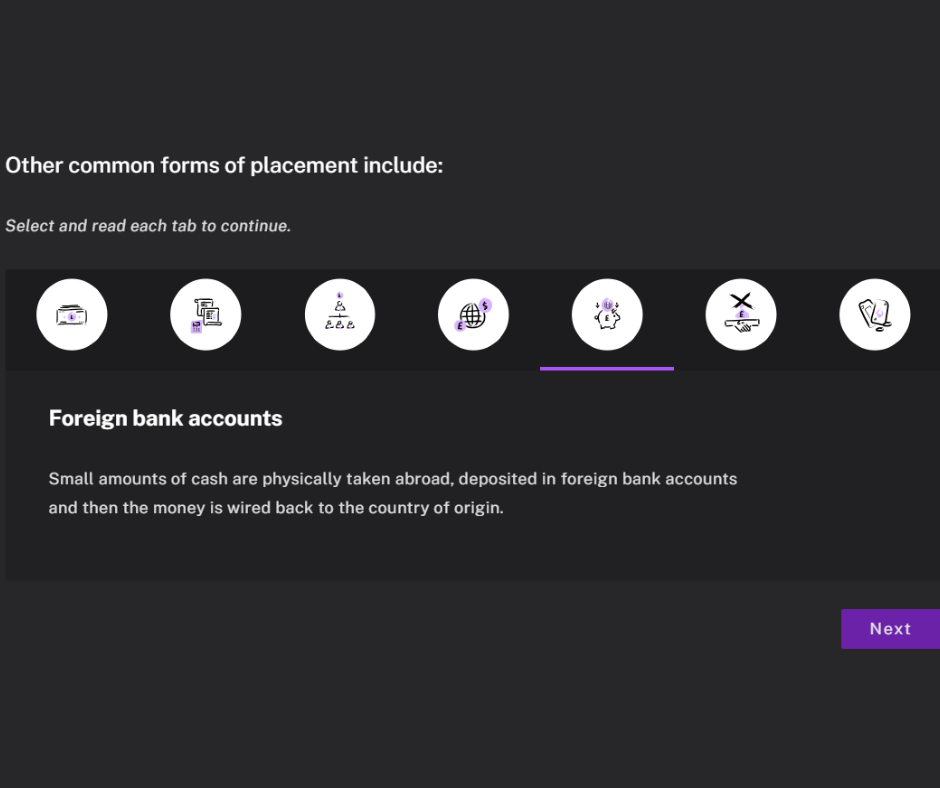Open the crossed-out handshake tab
This screenshot has height=788, width=940.
741,314
